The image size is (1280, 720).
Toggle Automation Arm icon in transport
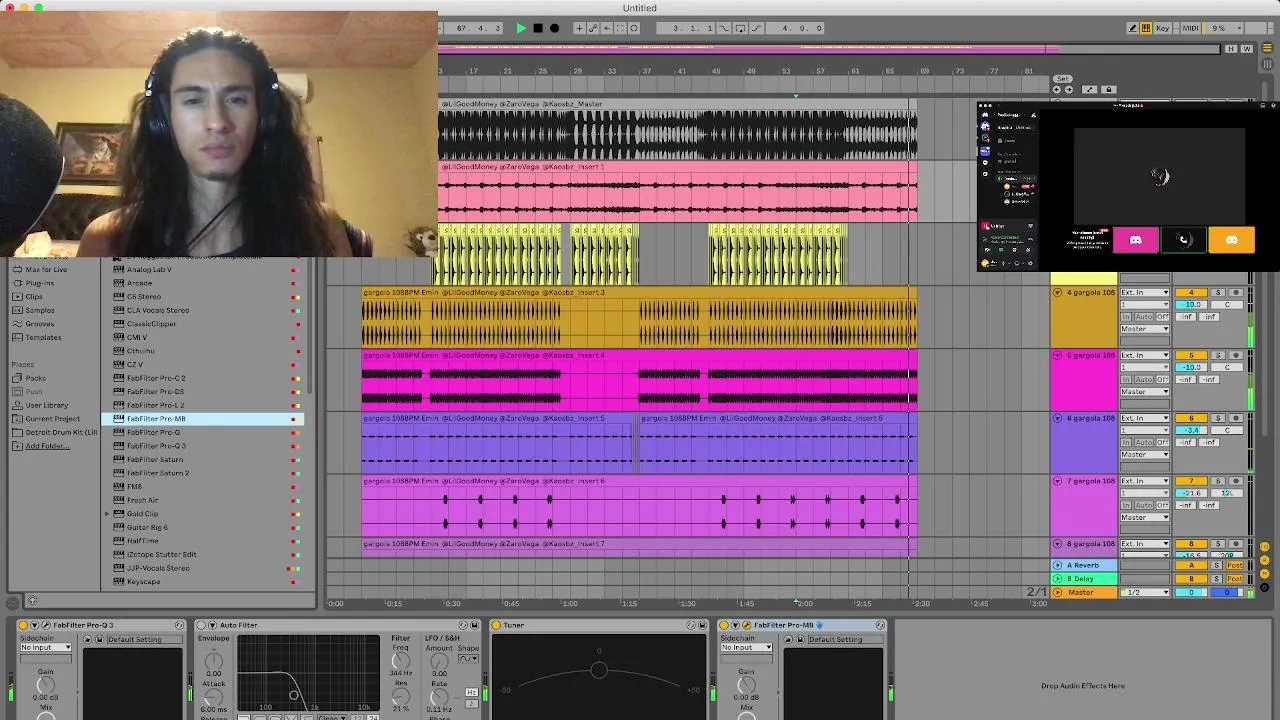pyautogui.click(x=592, y=28)
